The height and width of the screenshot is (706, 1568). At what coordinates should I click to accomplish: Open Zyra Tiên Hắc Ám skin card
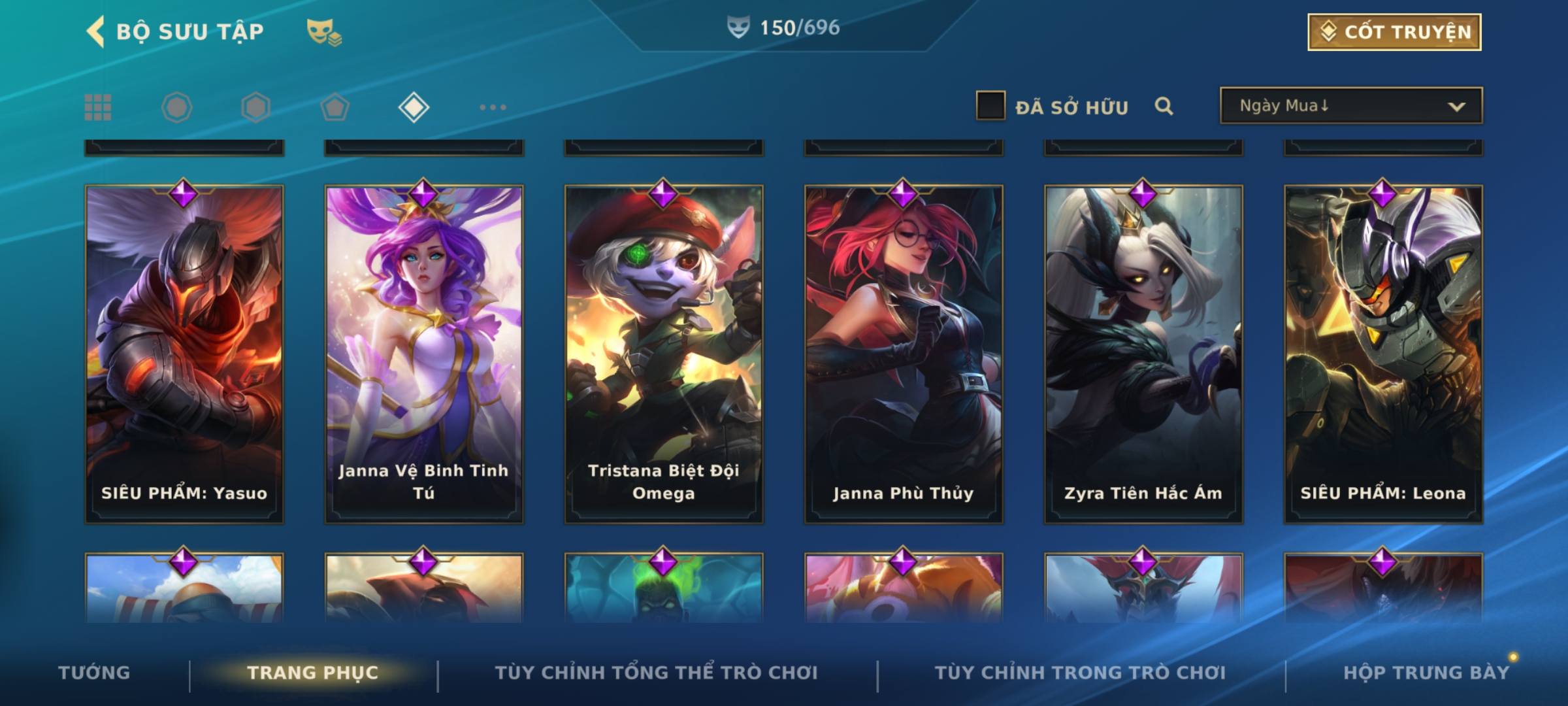(1143, 354)
